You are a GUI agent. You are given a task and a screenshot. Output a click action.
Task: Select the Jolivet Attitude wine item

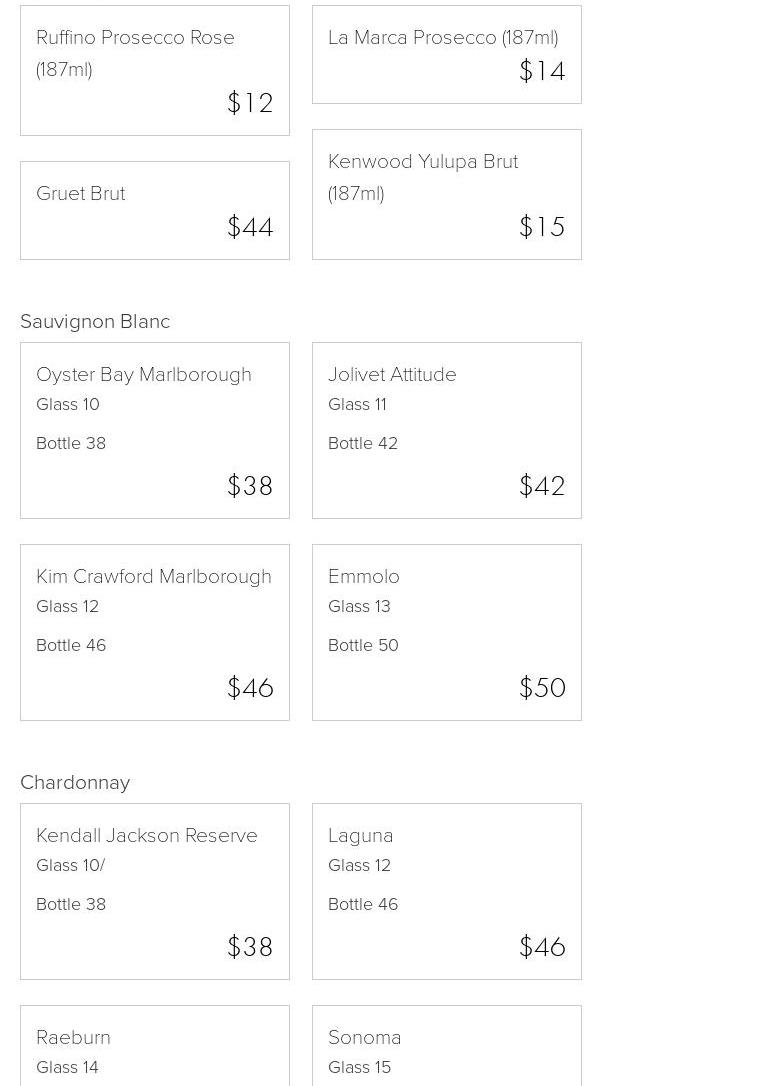click(x=446, y=430)
